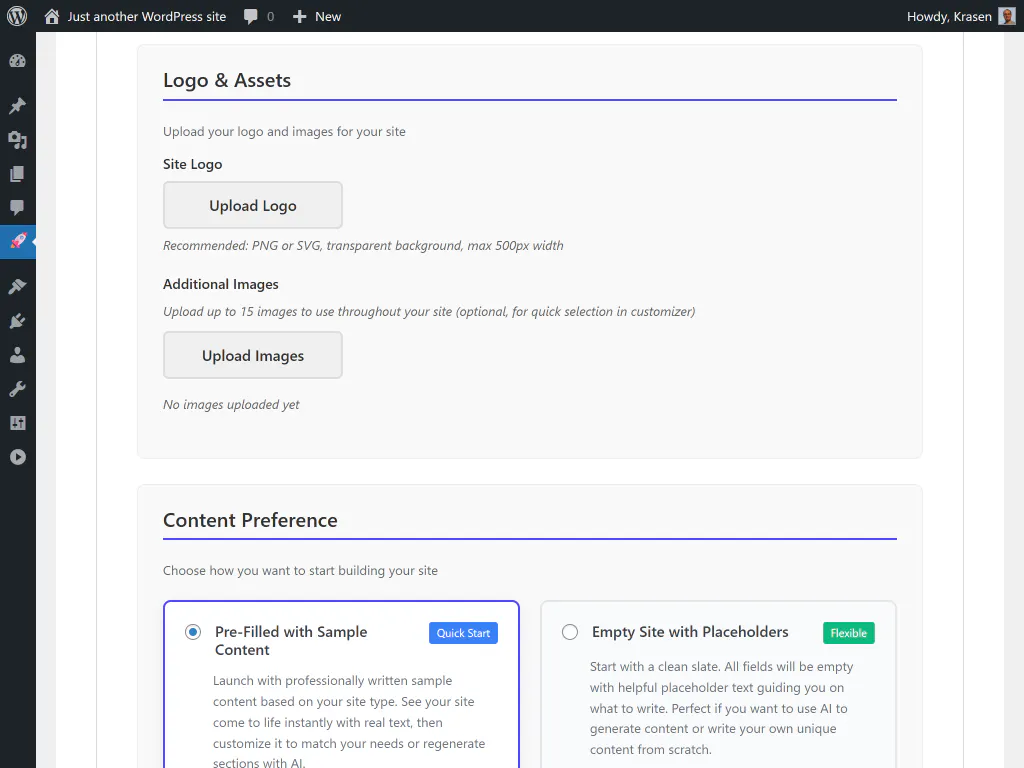Open Media library sidebar icon
Image resolution: width=1024 pixels, height=768 pixels.
[18, 140]
